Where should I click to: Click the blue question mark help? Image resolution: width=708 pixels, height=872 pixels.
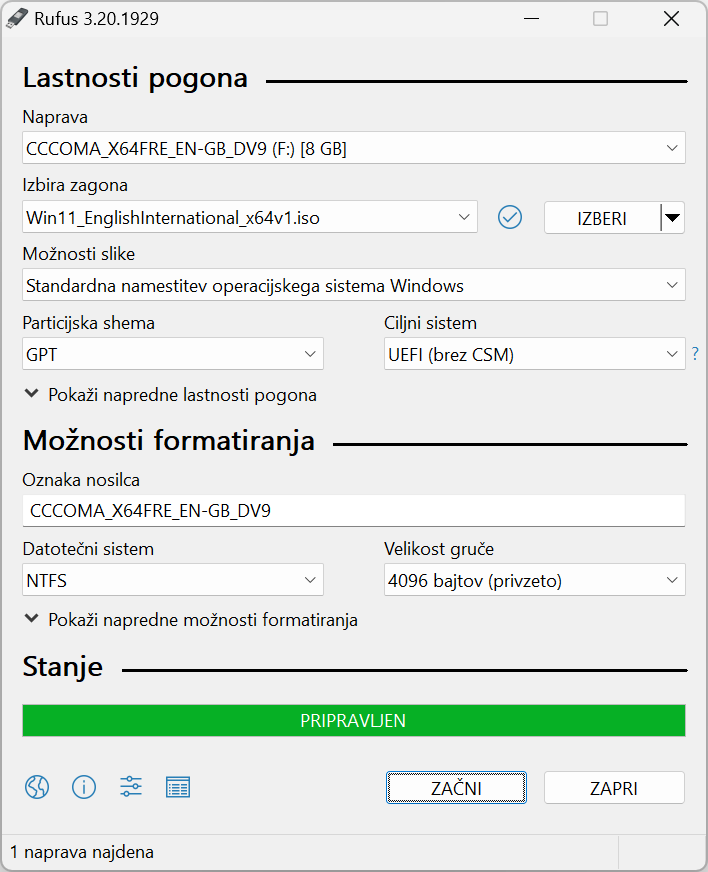(695, 354)
